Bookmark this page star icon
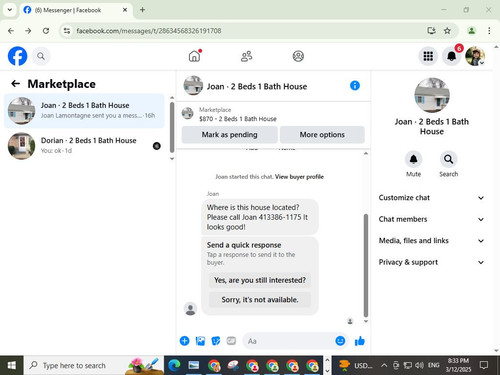This screenshot has width=500, height=375. [447, 31]
